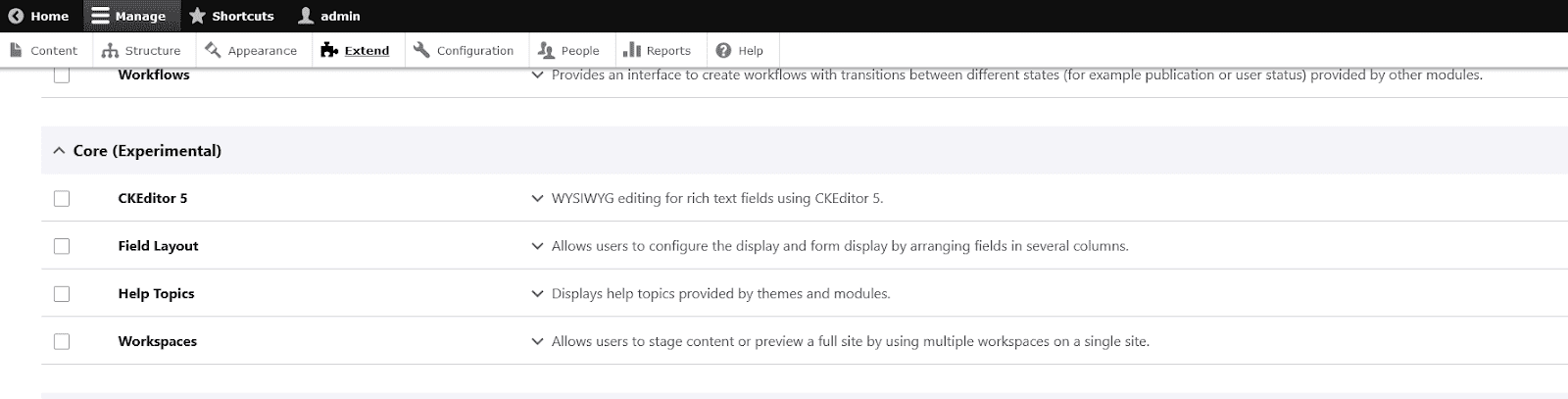Click the Configuration wrench icon
This screenshot has width=1568, height=399.
coord(421,50)
